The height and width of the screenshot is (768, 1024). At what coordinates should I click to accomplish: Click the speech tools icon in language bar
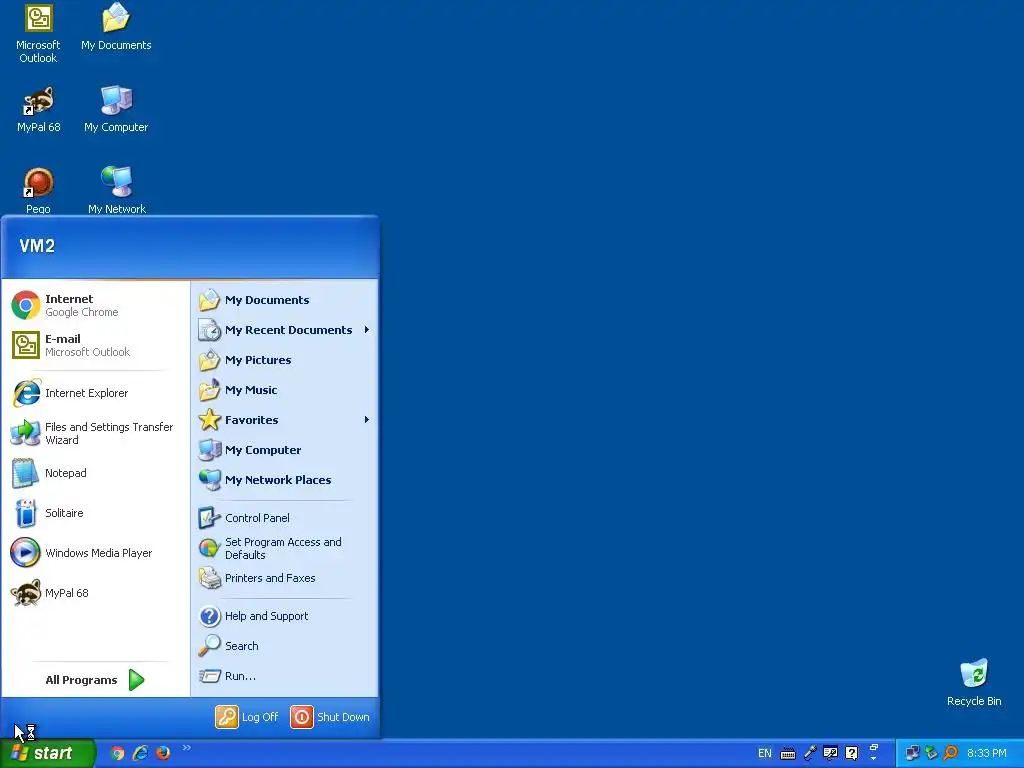(x=831, y=753)
